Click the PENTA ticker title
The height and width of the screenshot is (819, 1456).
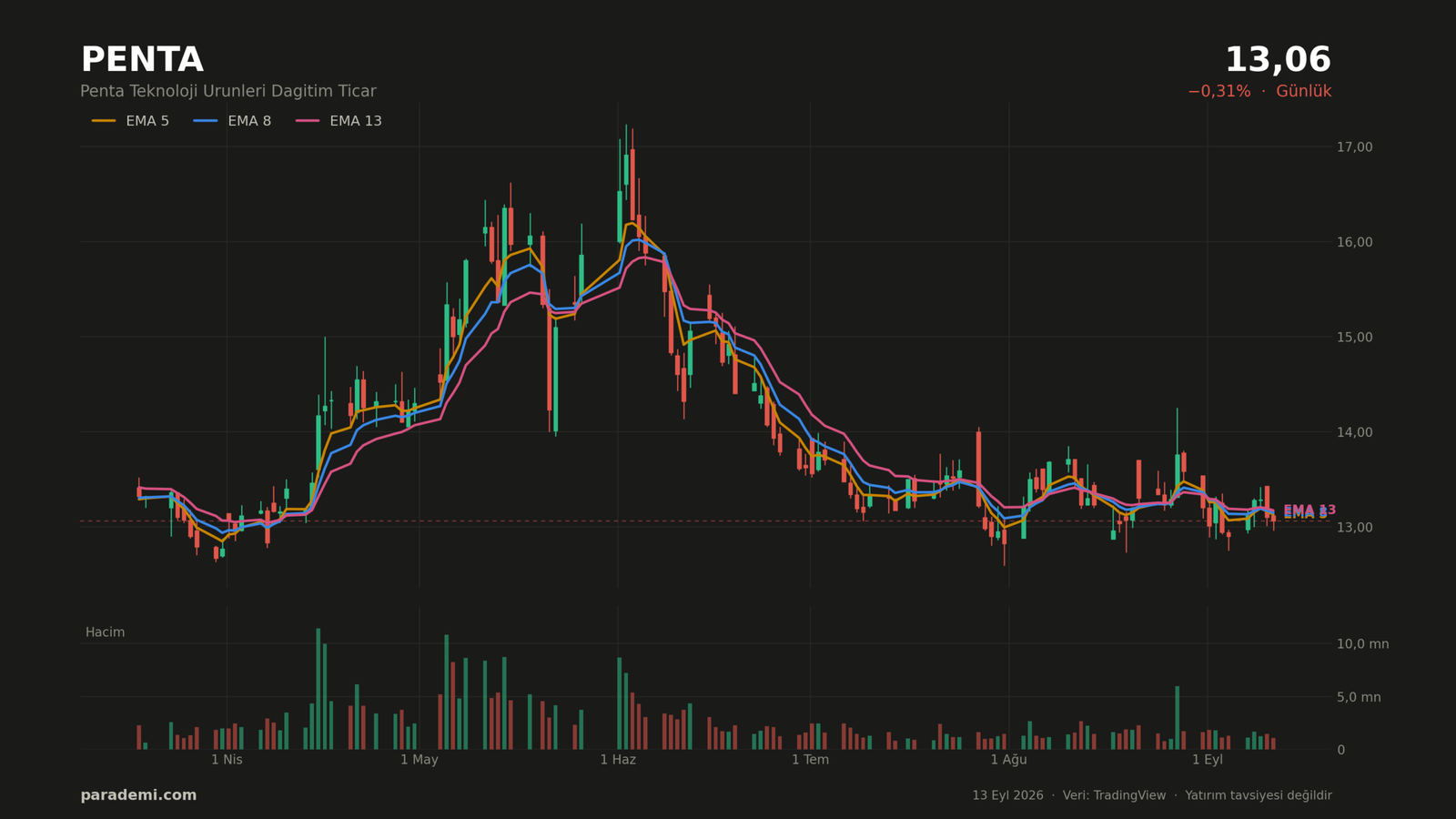coord(142,60)
